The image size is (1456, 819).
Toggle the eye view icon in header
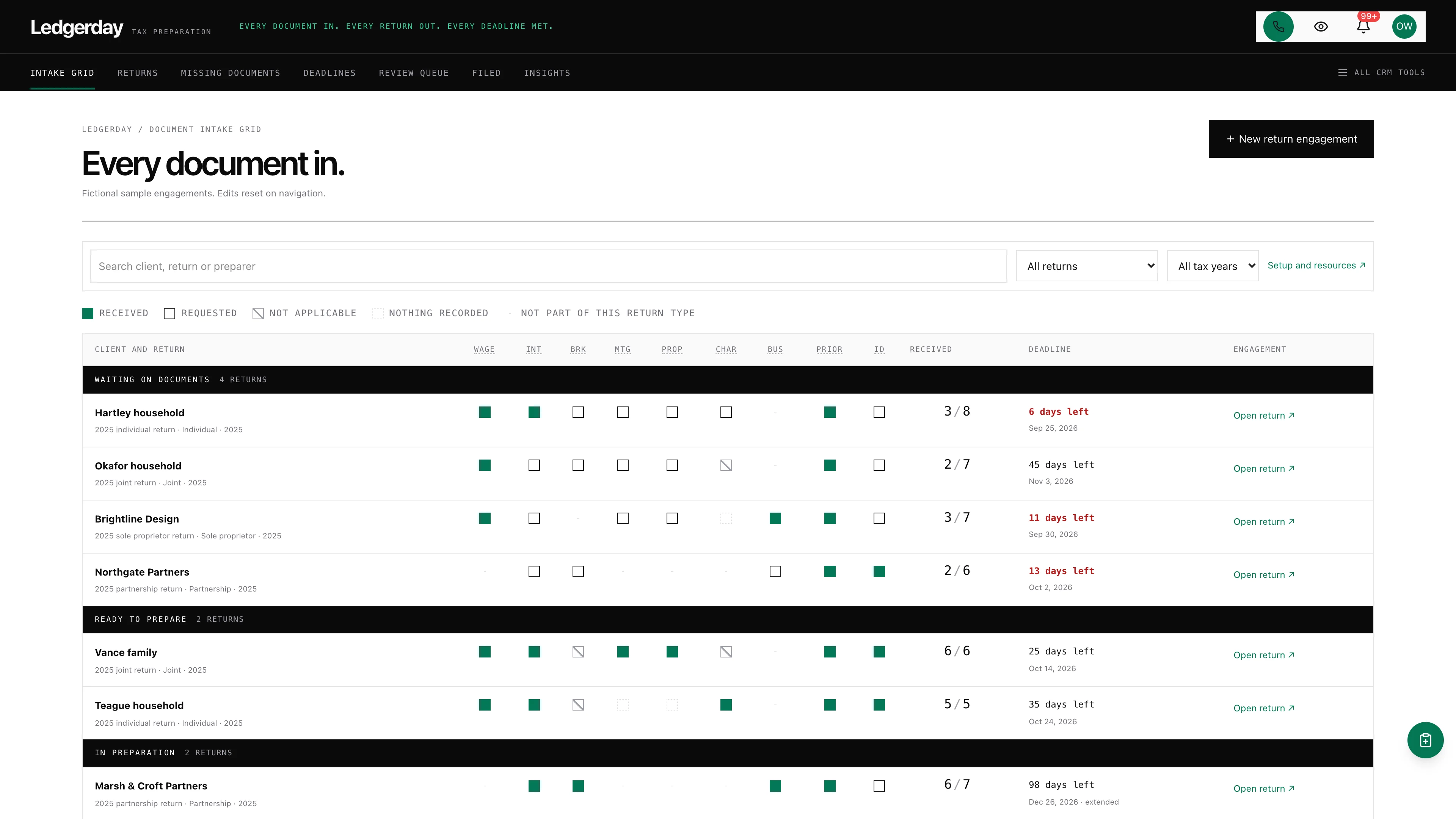click(1321, 27)
